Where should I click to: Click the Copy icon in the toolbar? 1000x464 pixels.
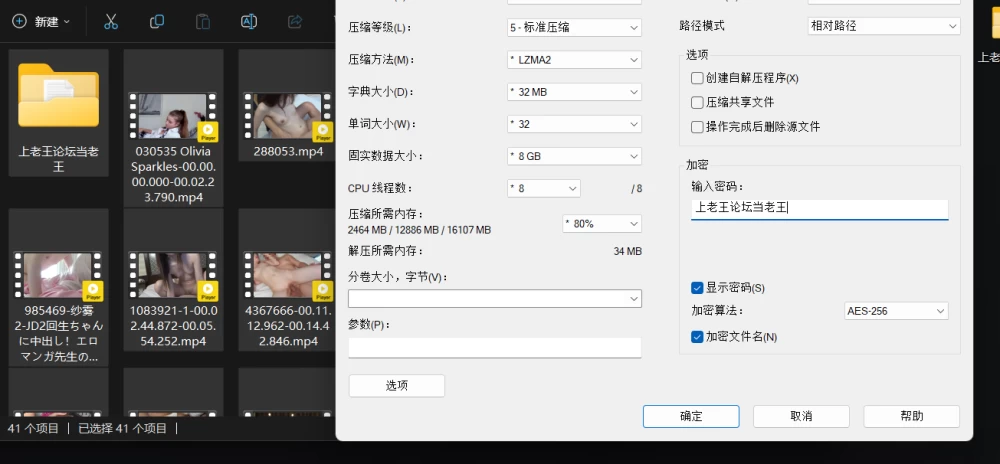coord(157,22)
